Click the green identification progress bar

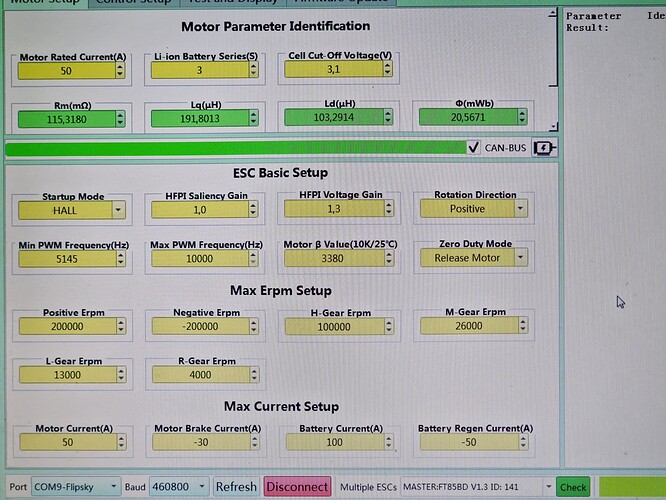[x=236, y=148]
